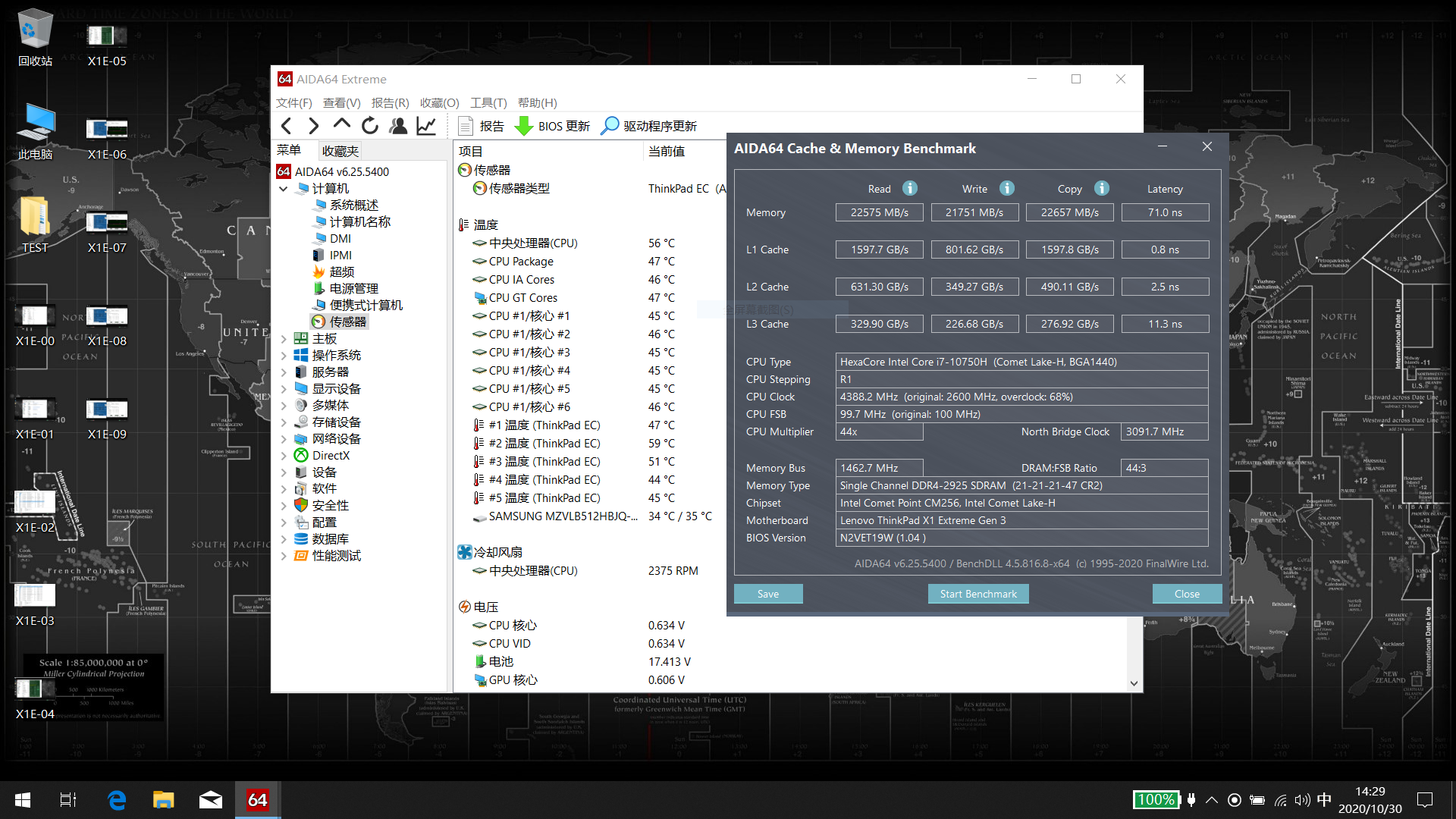Select X1E-09 desktop file

coord(107,418)
